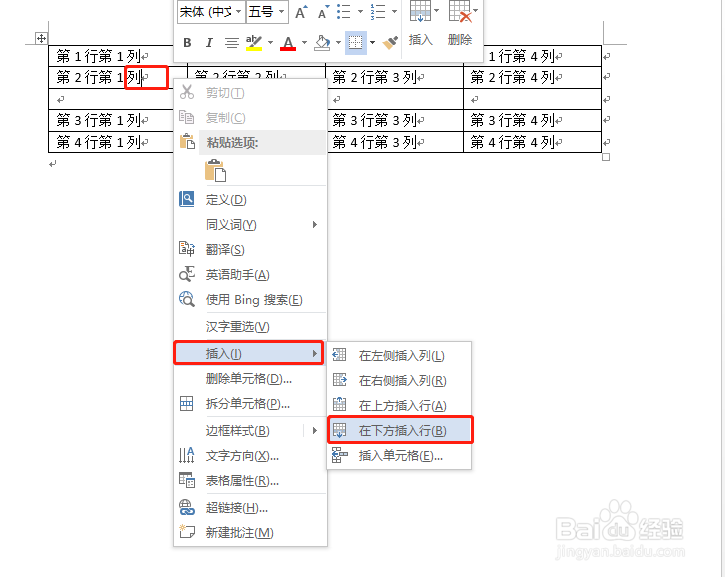The height and width of the screenshot is (577, 725).
Task: Click the table resize handle square
Action: [x=606, y=157]
